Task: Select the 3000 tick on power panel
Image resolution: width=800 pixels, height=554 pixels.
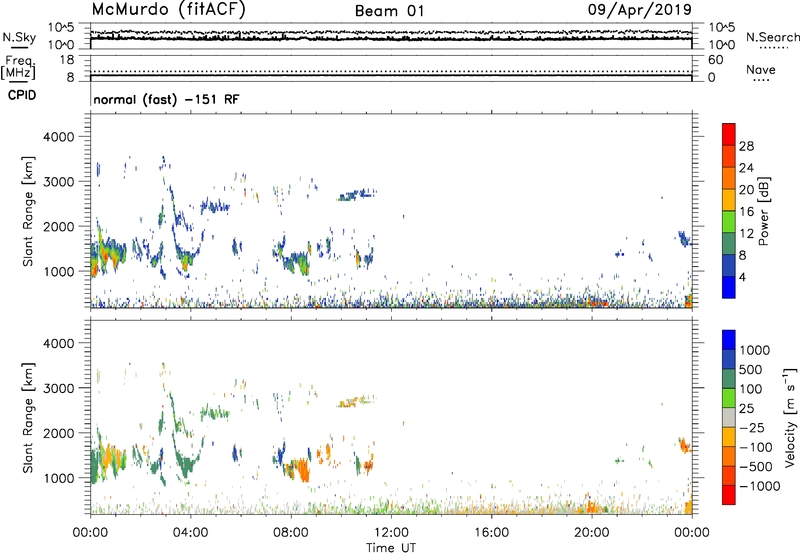Action: click(x=58, y=182)
